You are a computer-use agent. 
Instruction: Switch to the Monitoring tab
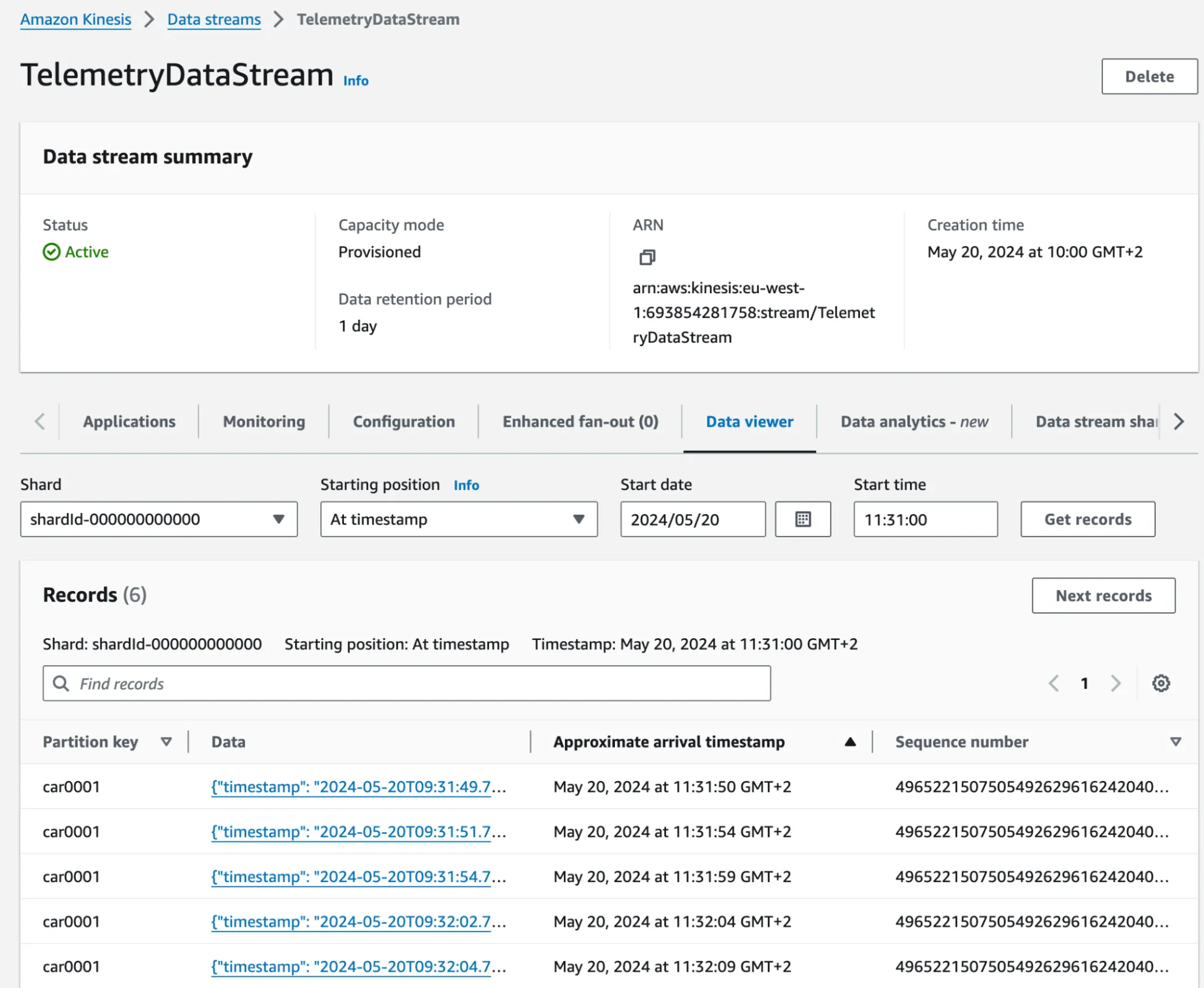pyautogui.click(x=264, y=421)
